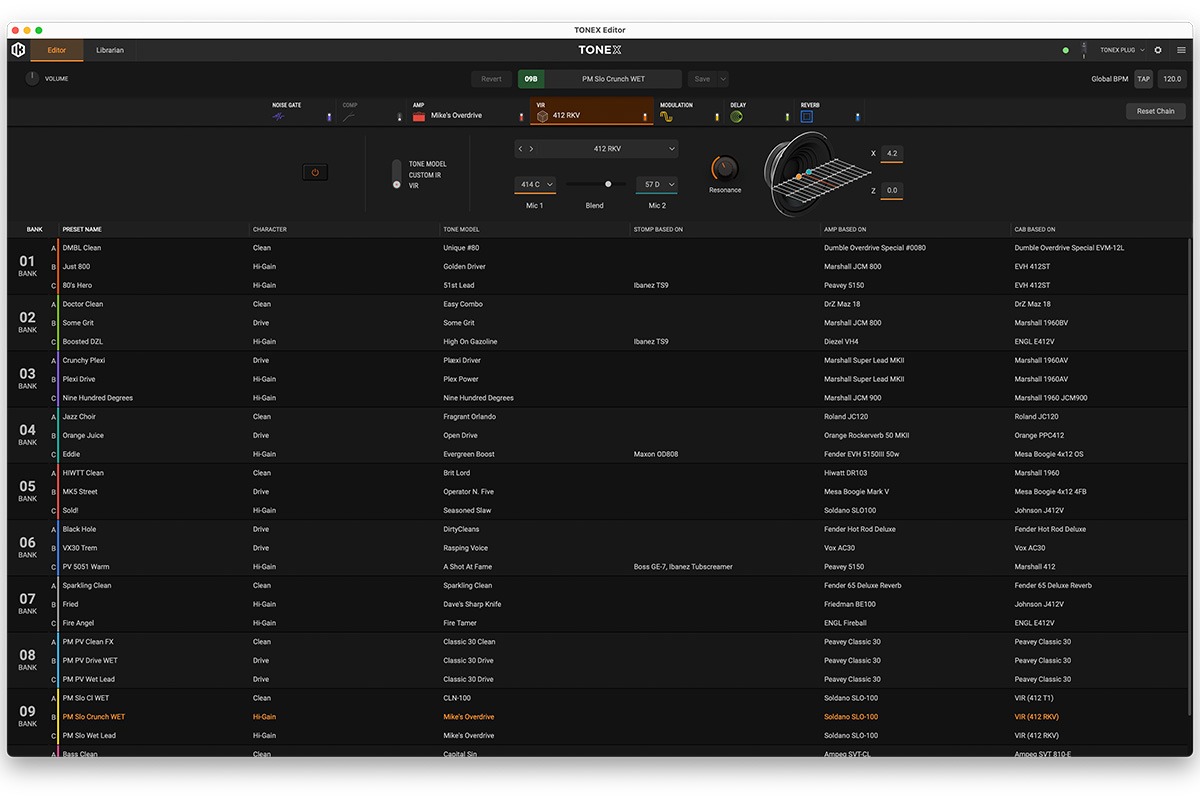This screenshot has height=800, width=1200.
Task: Open the hamburger menu icon
Action: click(x=1181, y=50)
